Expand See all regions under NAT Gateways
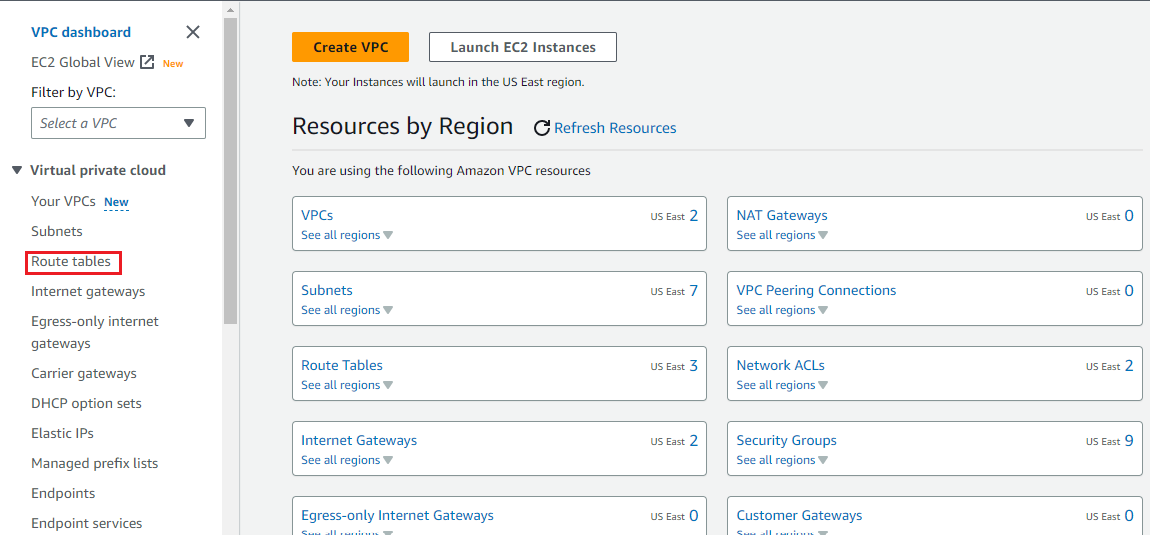 pos(783,235)
